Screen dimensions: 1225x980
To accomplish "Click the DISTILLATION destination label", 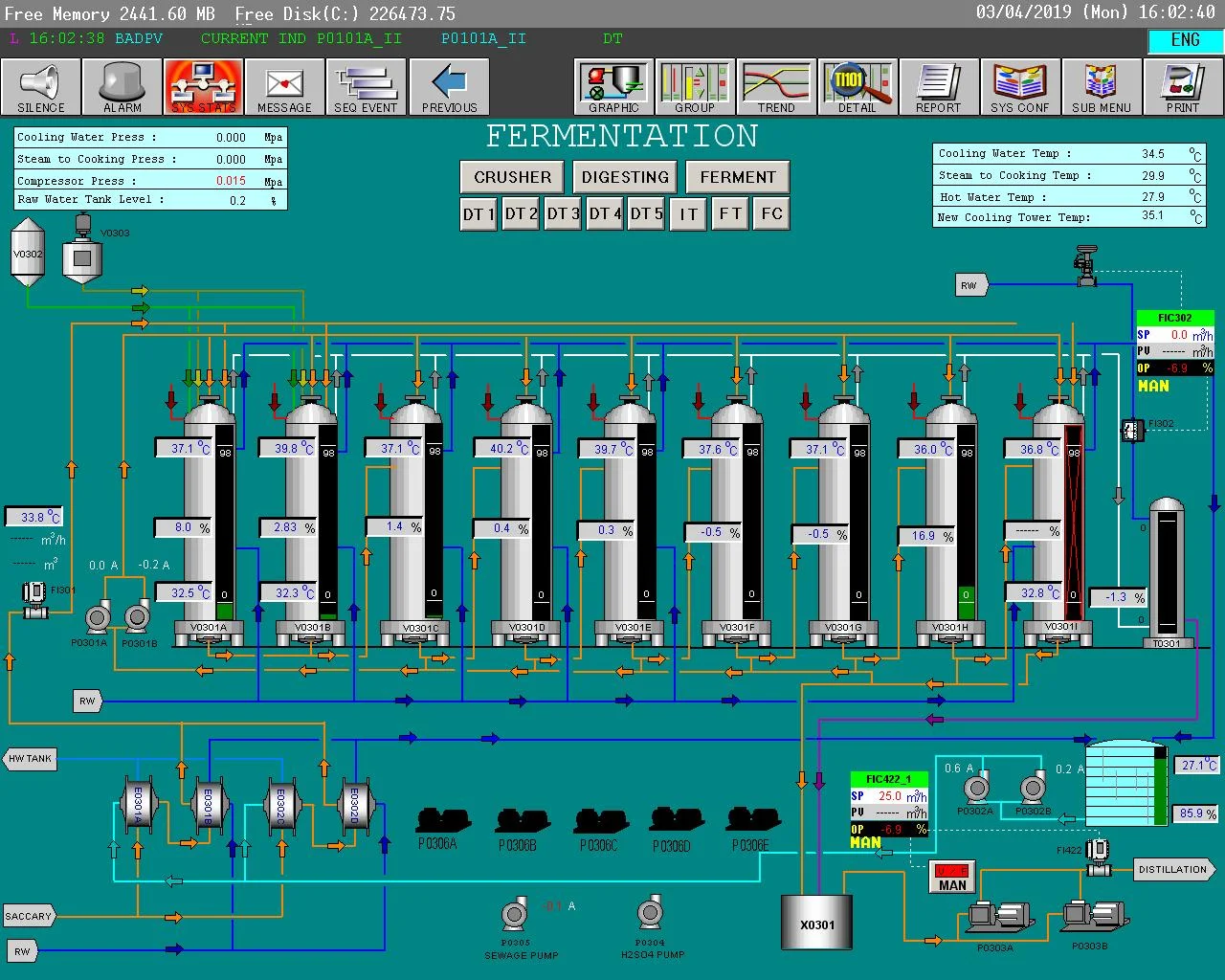I will click(1174, 869).
